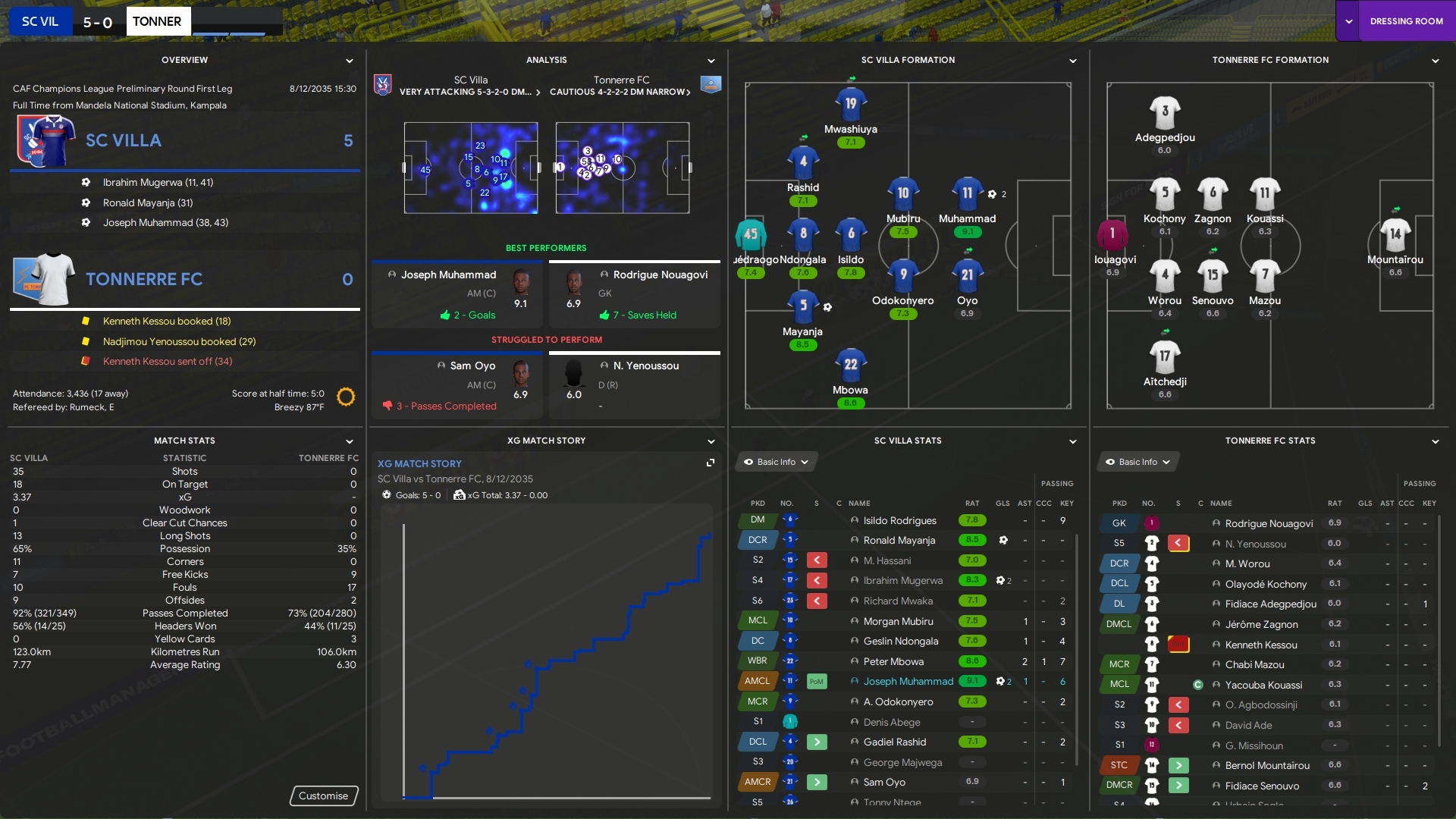Expand the xG Match Story chart to fullscreen
Image resolution: width=1456 pixels, height=819 pixels.
coord(711,463)
